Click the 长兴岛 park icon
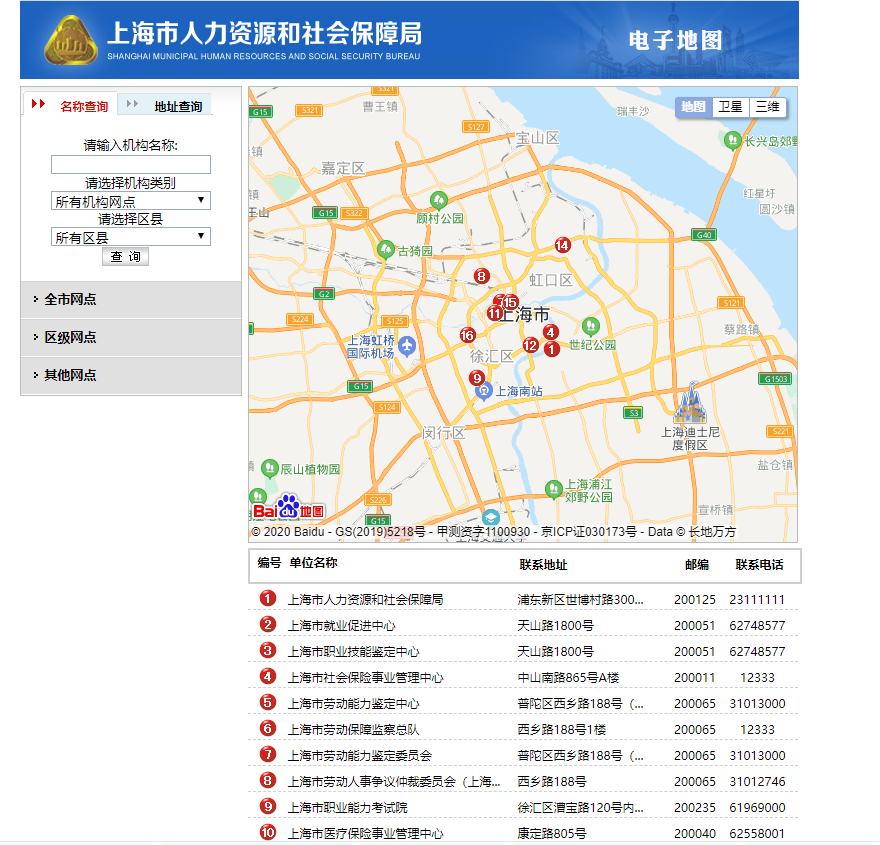Viewport: 880px width, 845px height. pos(732,140)
